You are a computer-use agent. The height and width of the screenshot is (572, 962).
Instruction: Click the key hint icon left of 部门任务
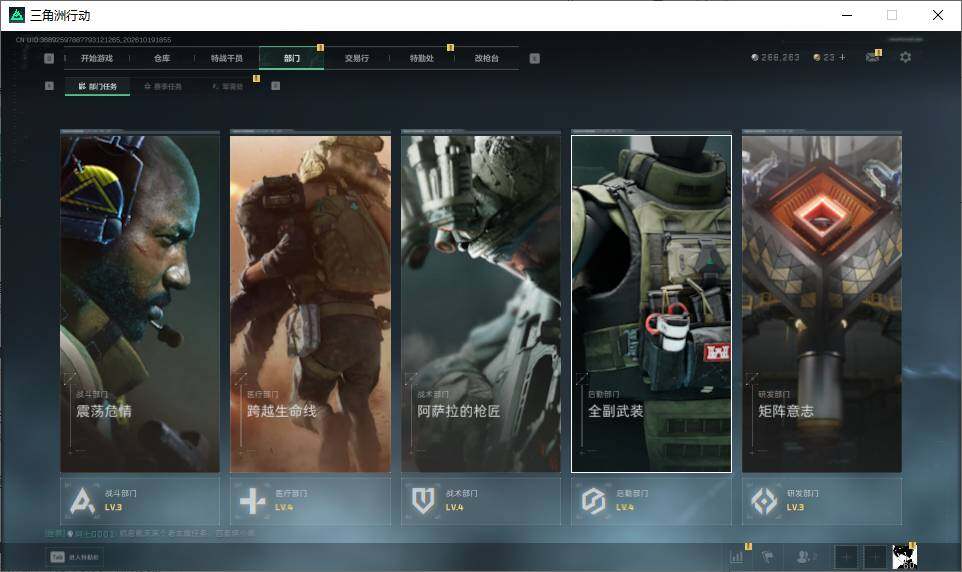coord(49,86)
